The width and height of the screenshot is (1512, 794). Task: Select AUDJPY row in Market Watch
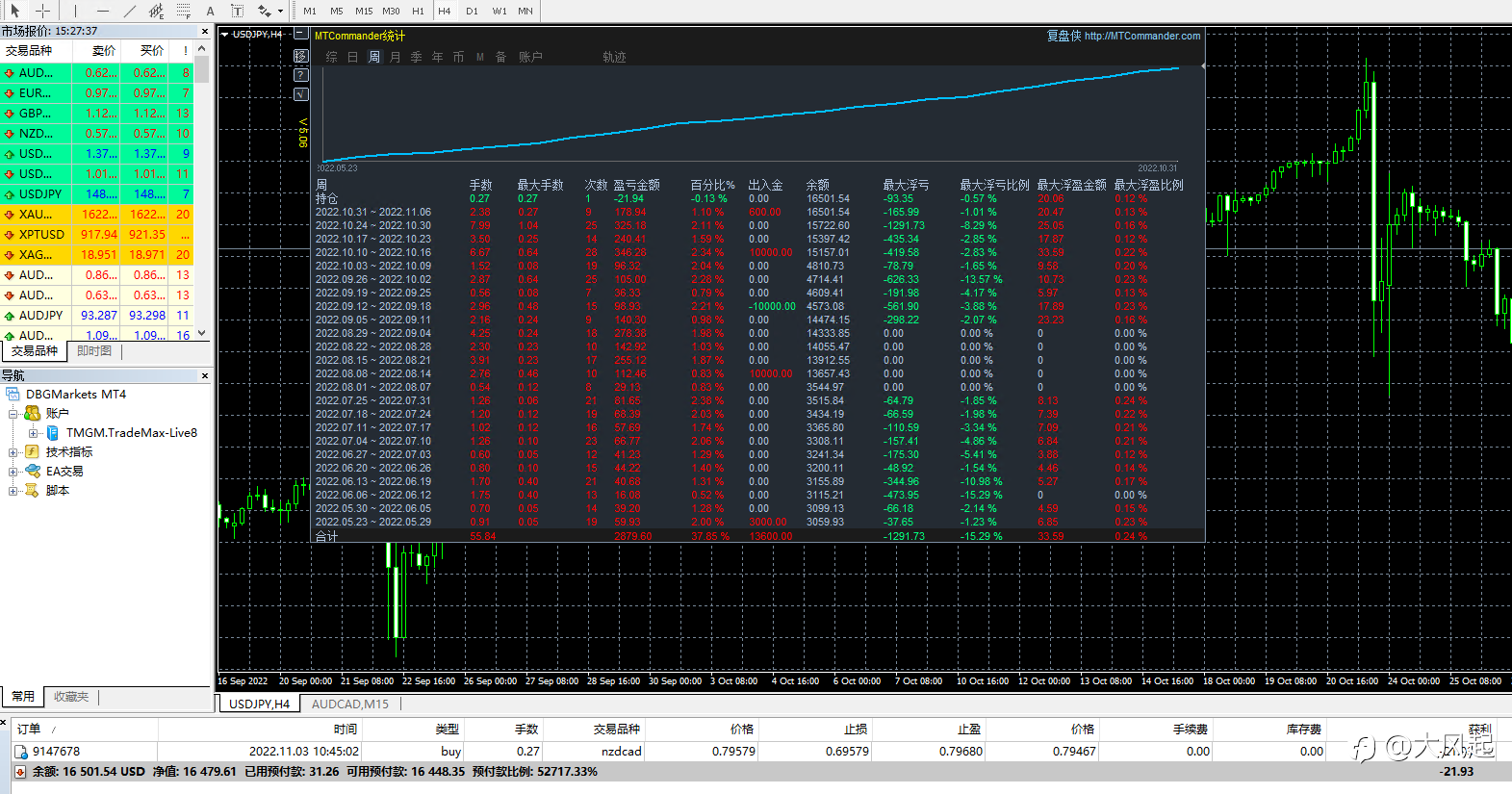[x=97, y=316]
